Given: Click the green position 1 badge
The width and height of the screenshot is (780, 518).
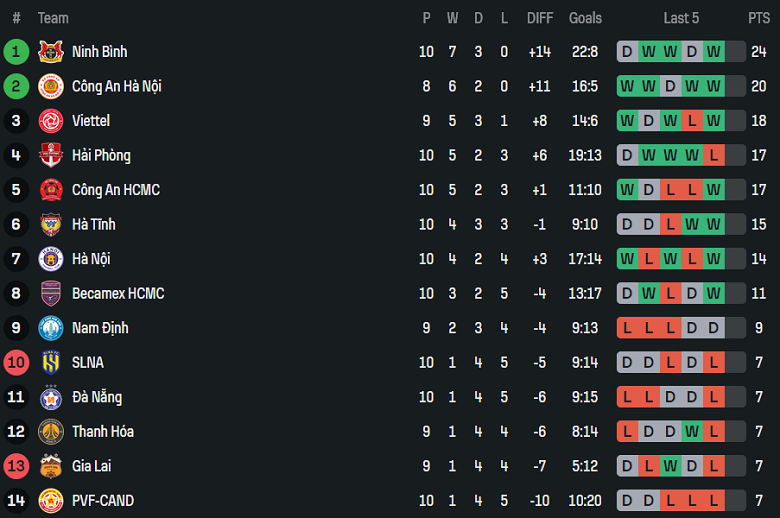Looking at the screenshot, I should [x=16, y=52].
